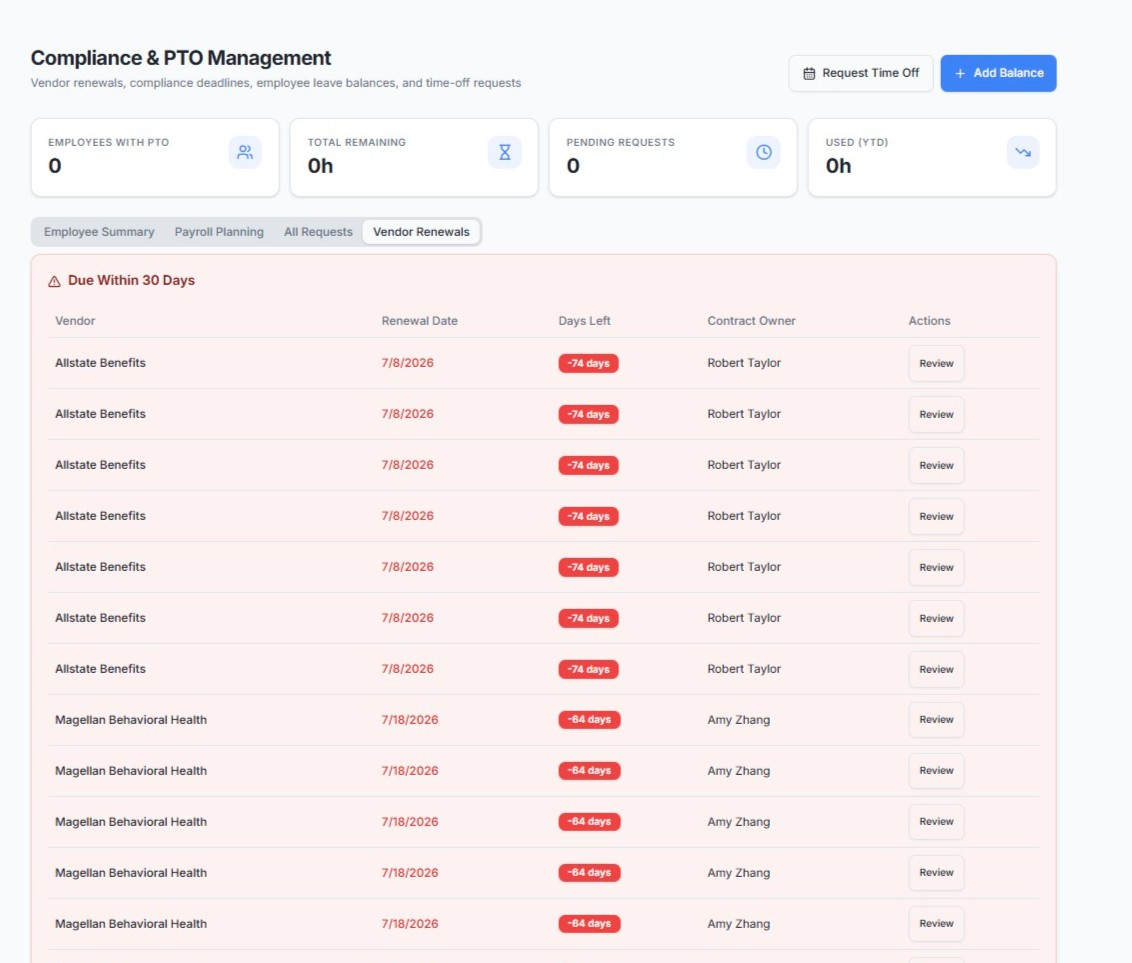
Task: Click the blue Add Balance button
Action: tap(998, 73)
